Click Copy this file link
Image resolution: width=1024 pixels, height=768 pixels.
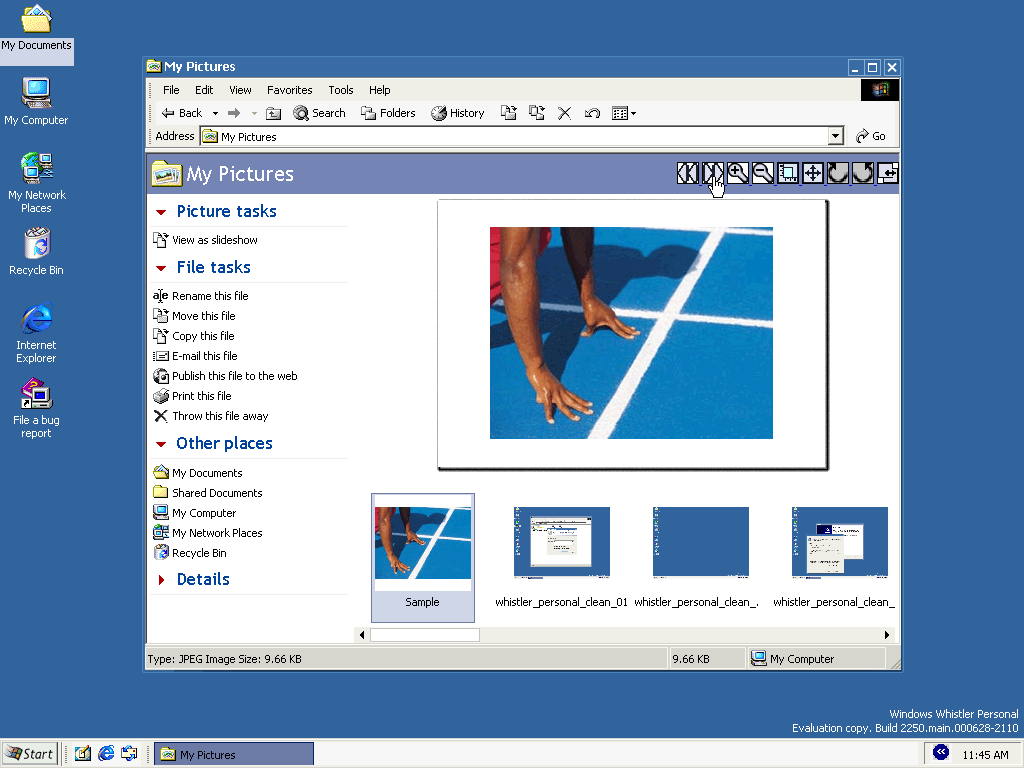203,336
